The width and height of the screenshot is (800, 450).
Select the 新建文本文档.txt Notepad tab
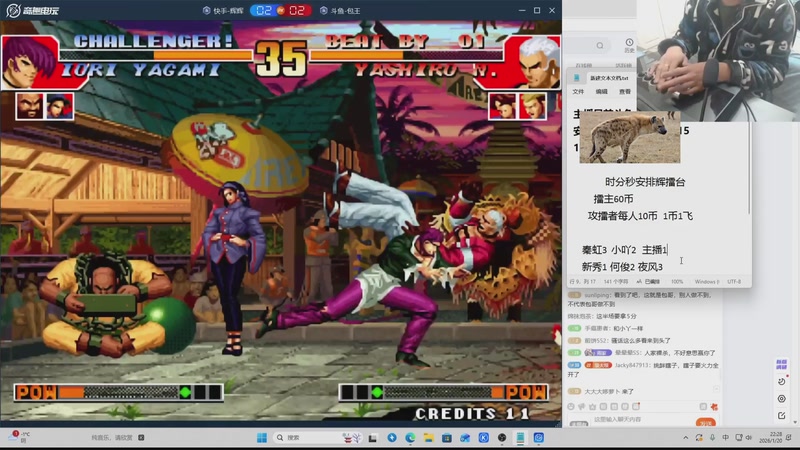coord(609,78)
